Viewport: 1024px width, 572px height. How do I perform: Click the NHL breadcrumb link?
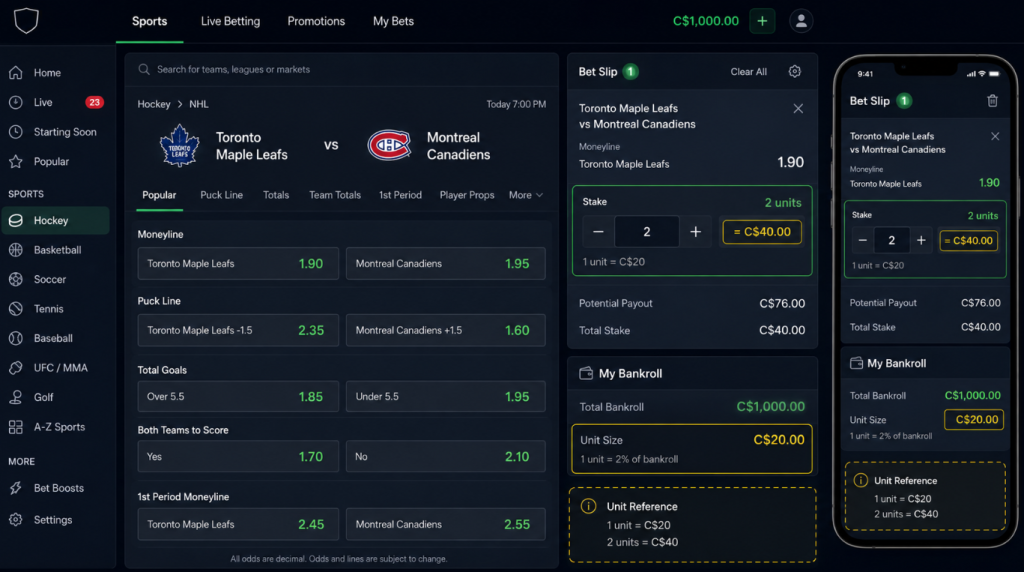tap(199, 104)
